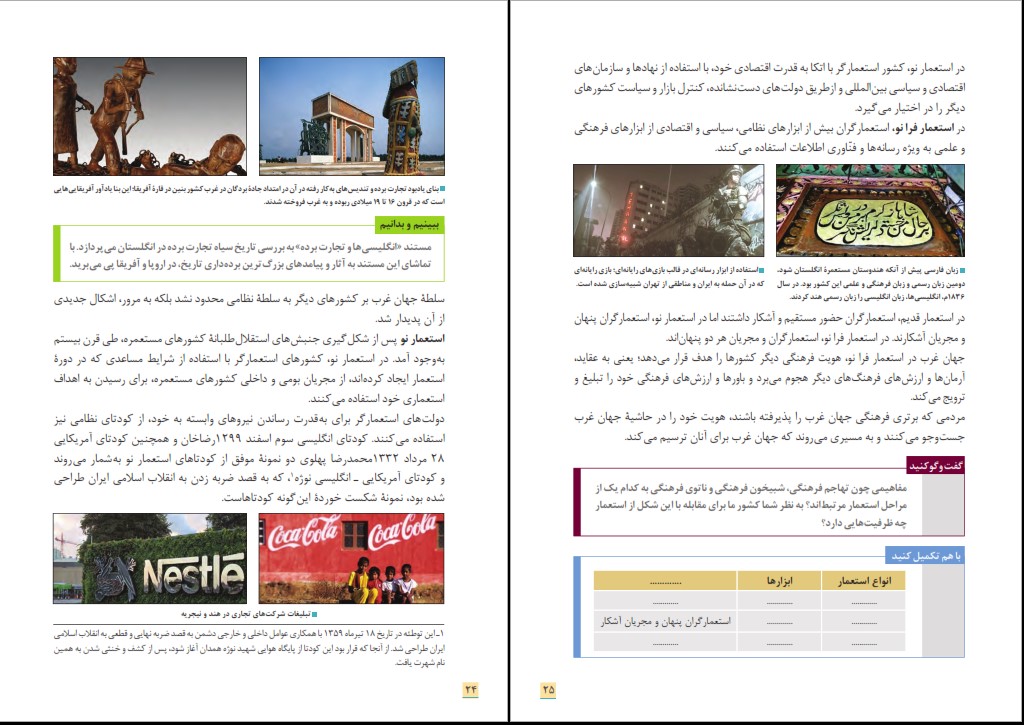Click footnote starting 'این توطئه در تاریخ ۱۸ تیرماه ۱۳۵۹'

tap(249, 648)
